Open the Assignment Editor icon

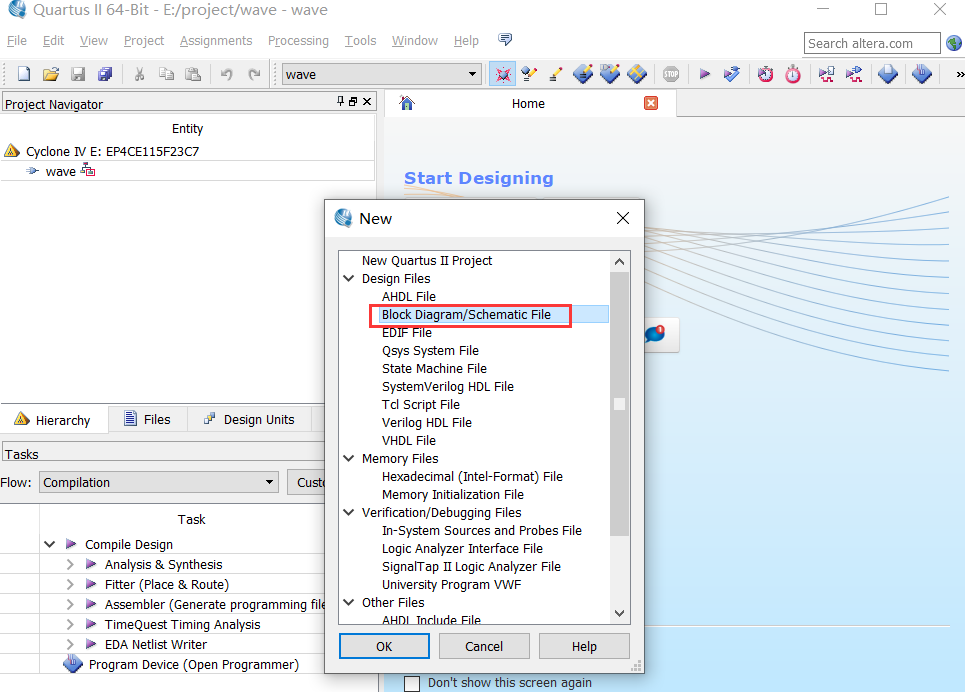(x=529, y=74)
